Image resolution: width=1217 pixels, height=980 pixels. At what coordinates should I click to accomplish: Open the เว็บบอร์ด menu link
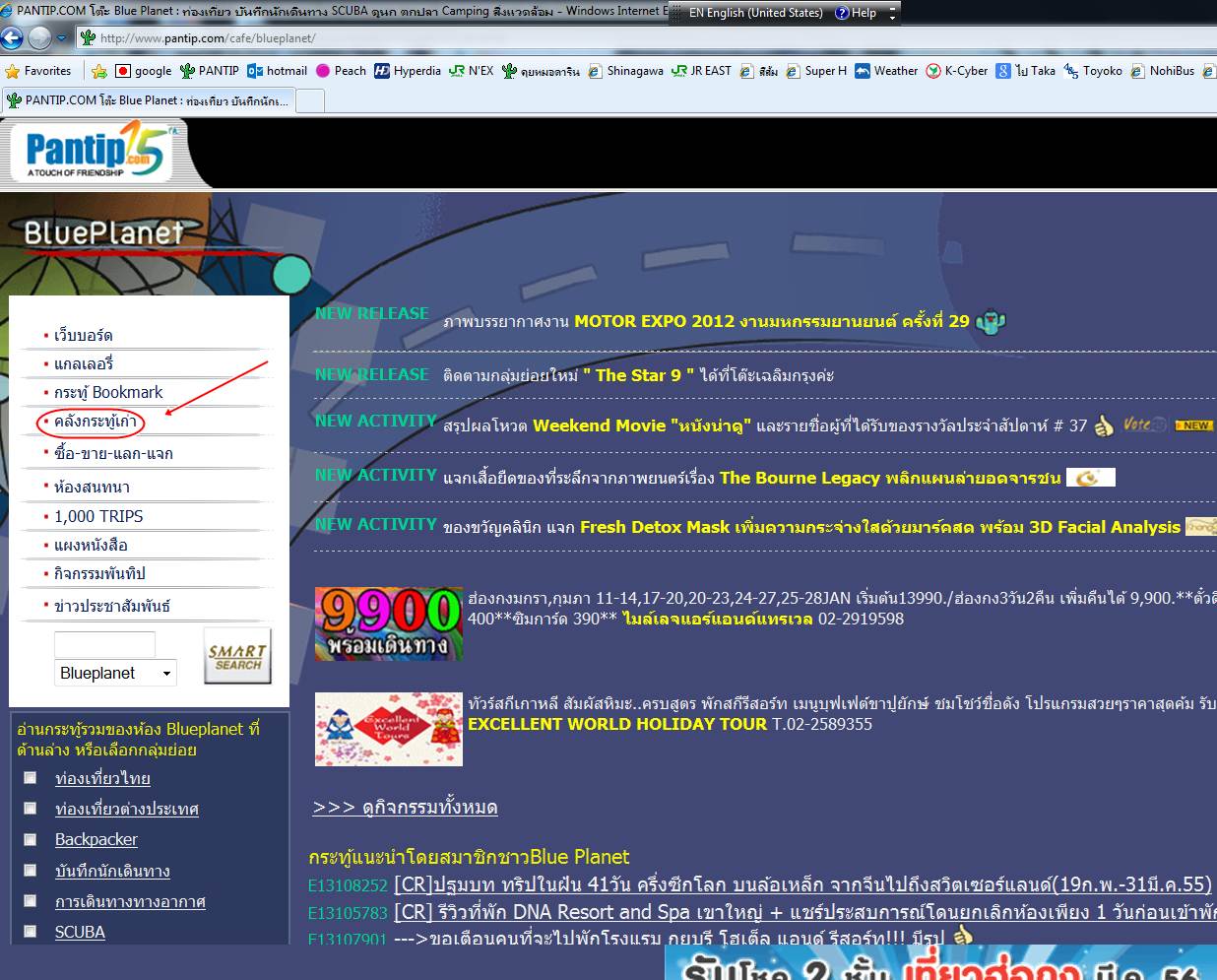click(84, 335)
